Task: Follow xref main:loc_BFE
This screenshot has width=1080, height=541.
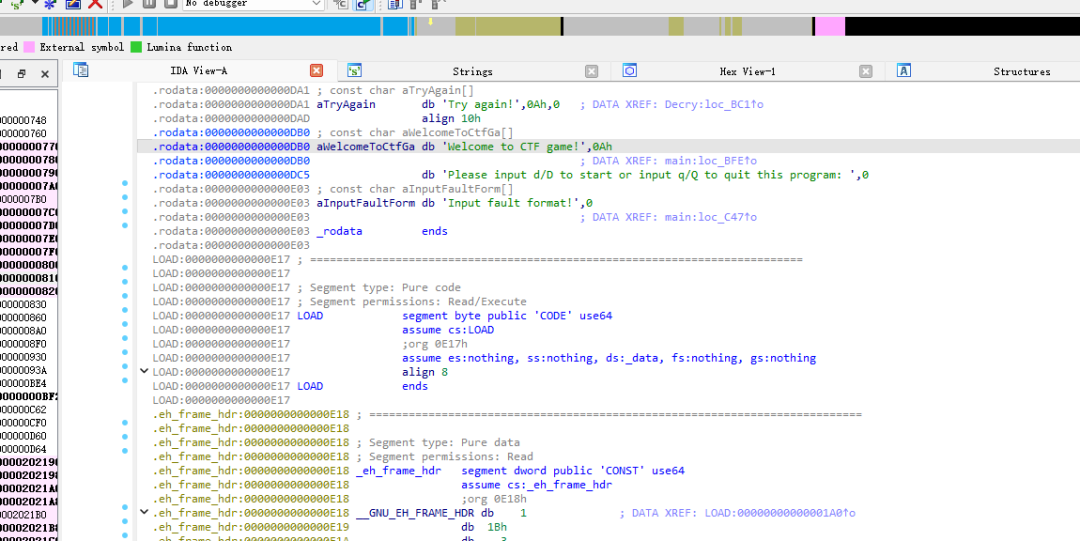Action: [x=713, y=161]
